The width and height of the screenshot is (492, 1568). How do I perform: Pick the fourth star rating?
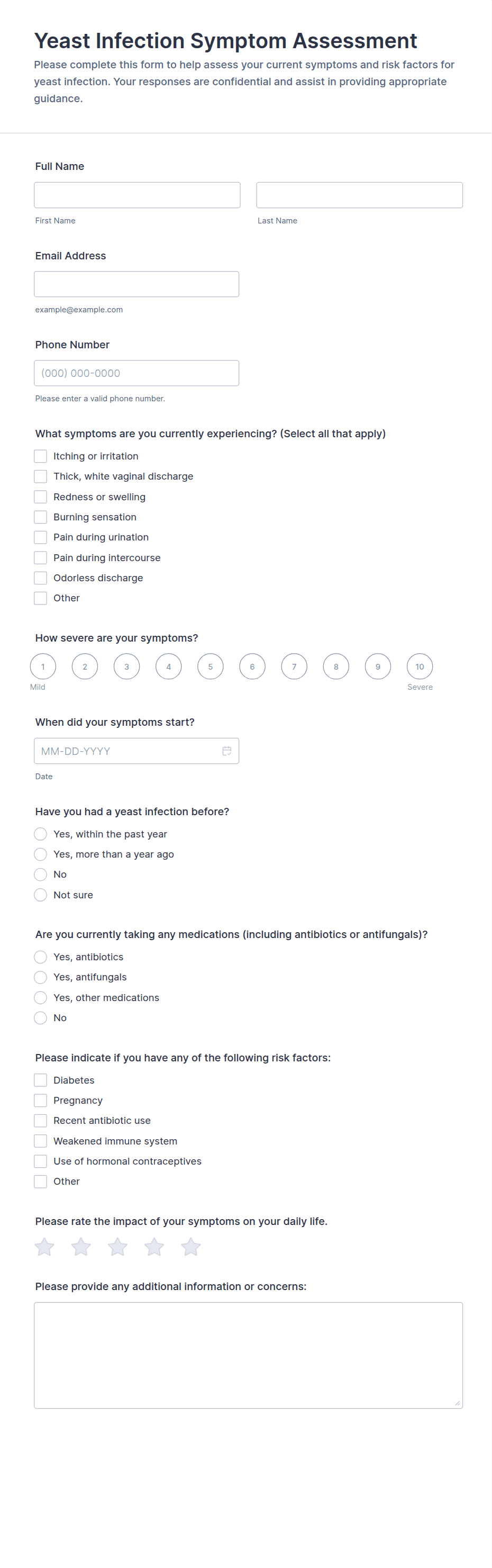click(x=154, y=1247)
